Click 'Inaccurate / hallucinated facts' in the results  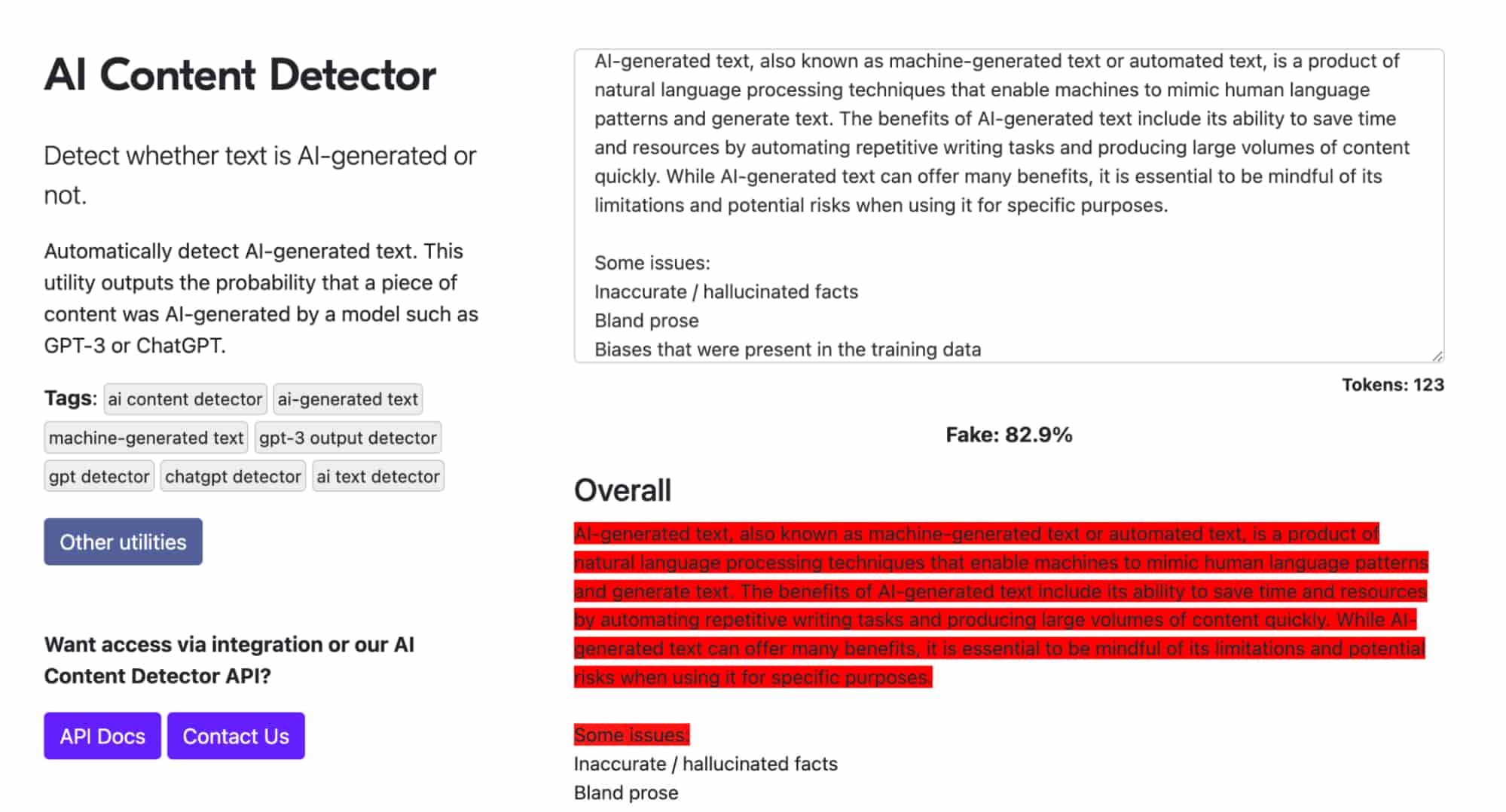[705, 764]
